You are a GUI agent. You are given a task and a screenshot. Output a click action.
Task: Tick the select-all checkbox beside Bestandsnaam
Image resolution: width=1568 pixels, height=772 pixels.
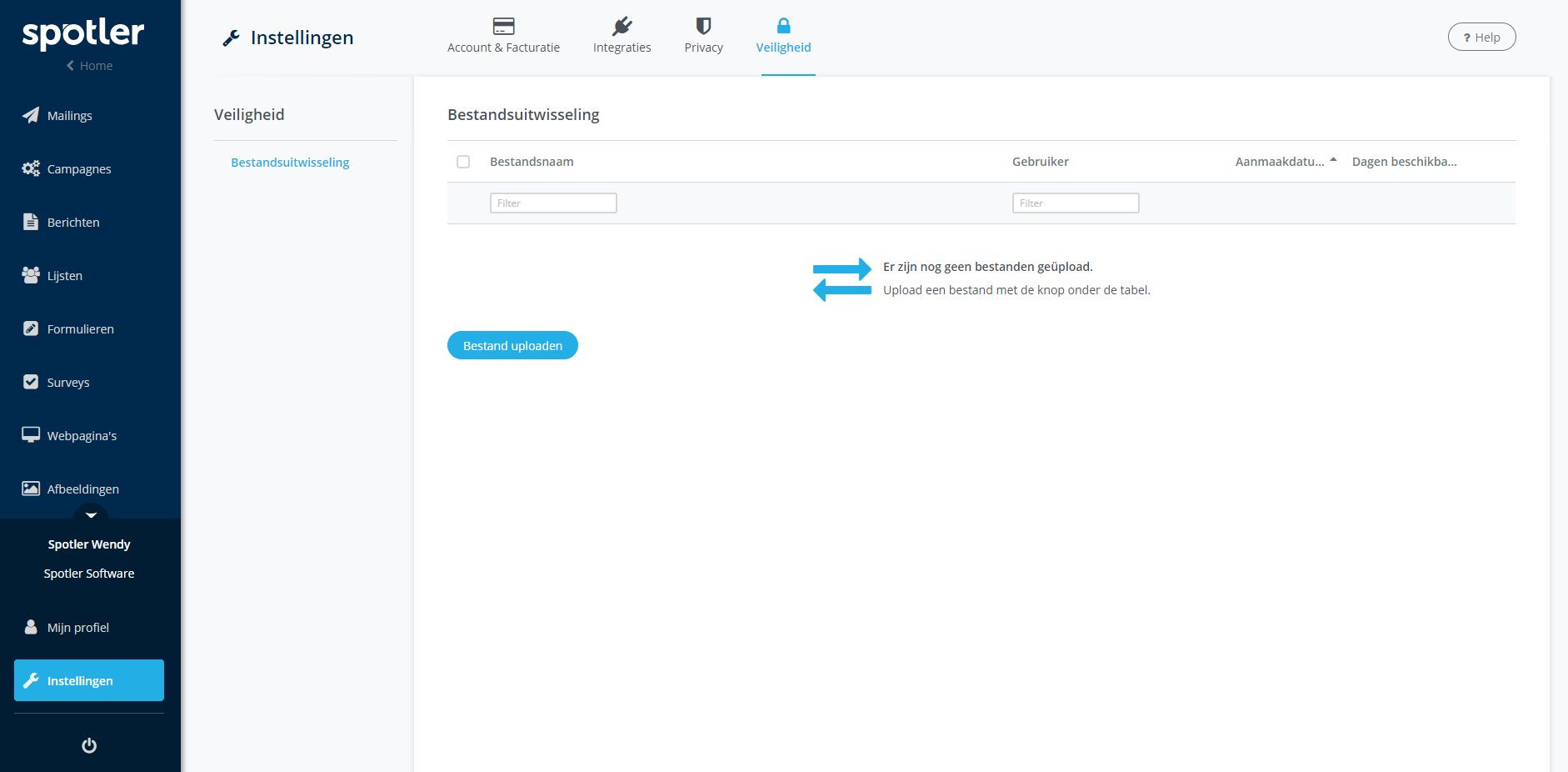point(463,162)
